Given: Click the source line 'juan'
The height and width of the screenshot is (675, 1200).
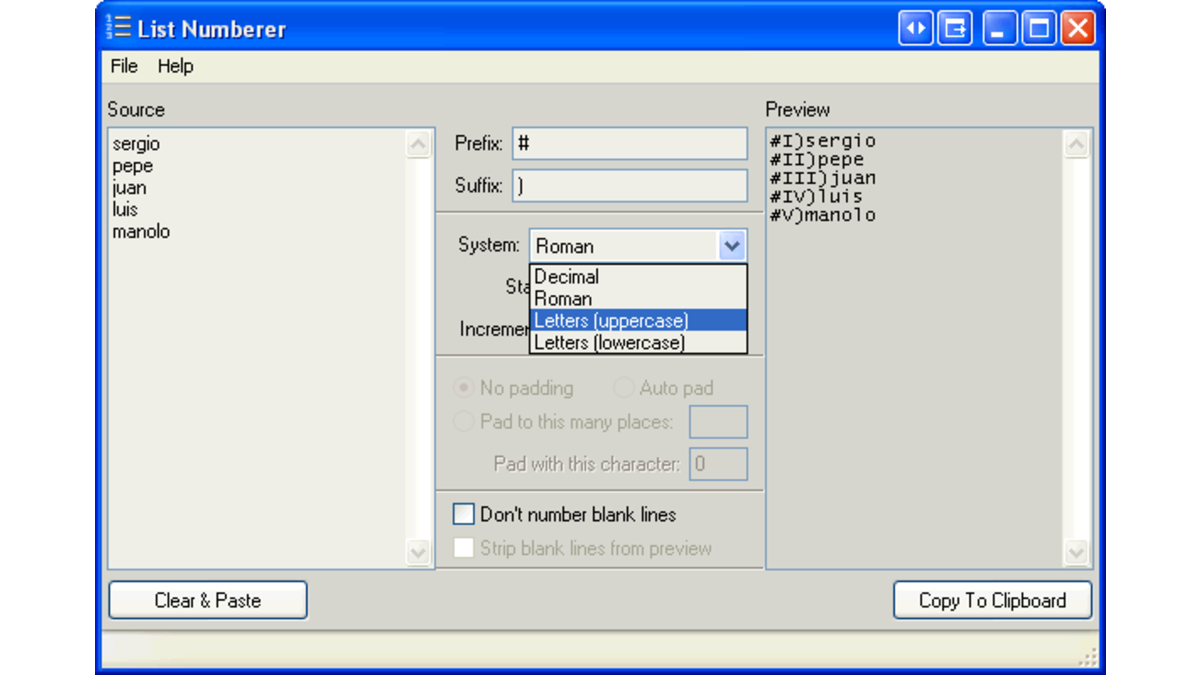Looking at the screenshot, I should tap(129, 188).
